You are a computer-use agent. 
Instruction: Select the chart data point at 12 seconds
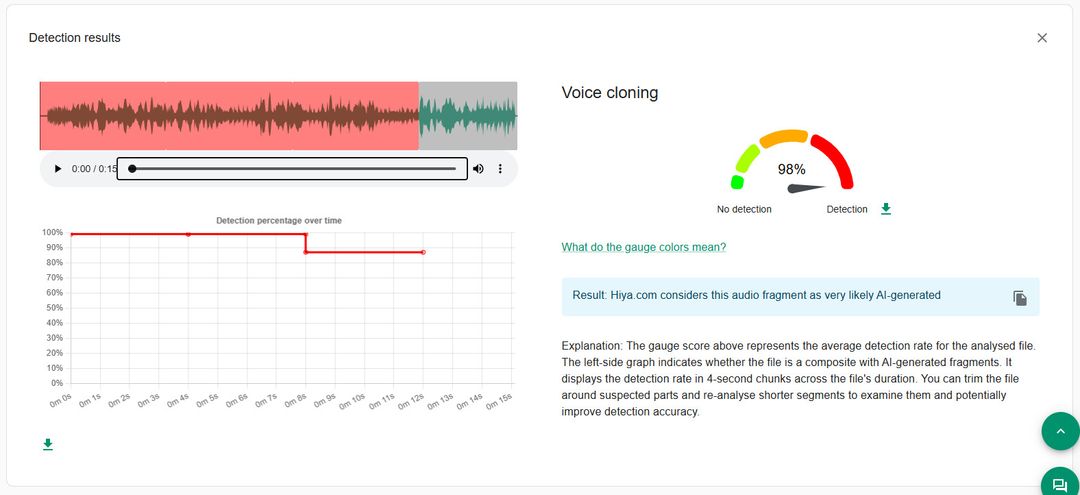coord(423,252)
